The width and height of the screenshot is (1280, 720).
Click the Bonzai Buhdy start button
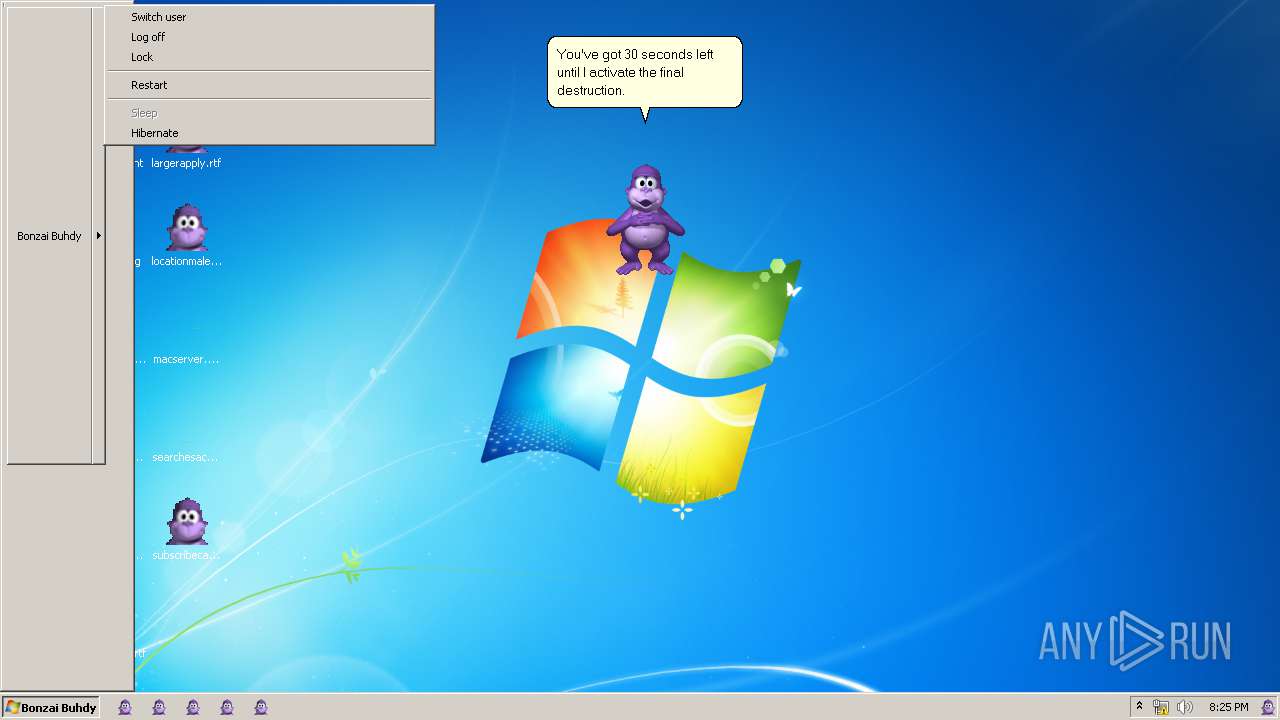coord(50,707)
